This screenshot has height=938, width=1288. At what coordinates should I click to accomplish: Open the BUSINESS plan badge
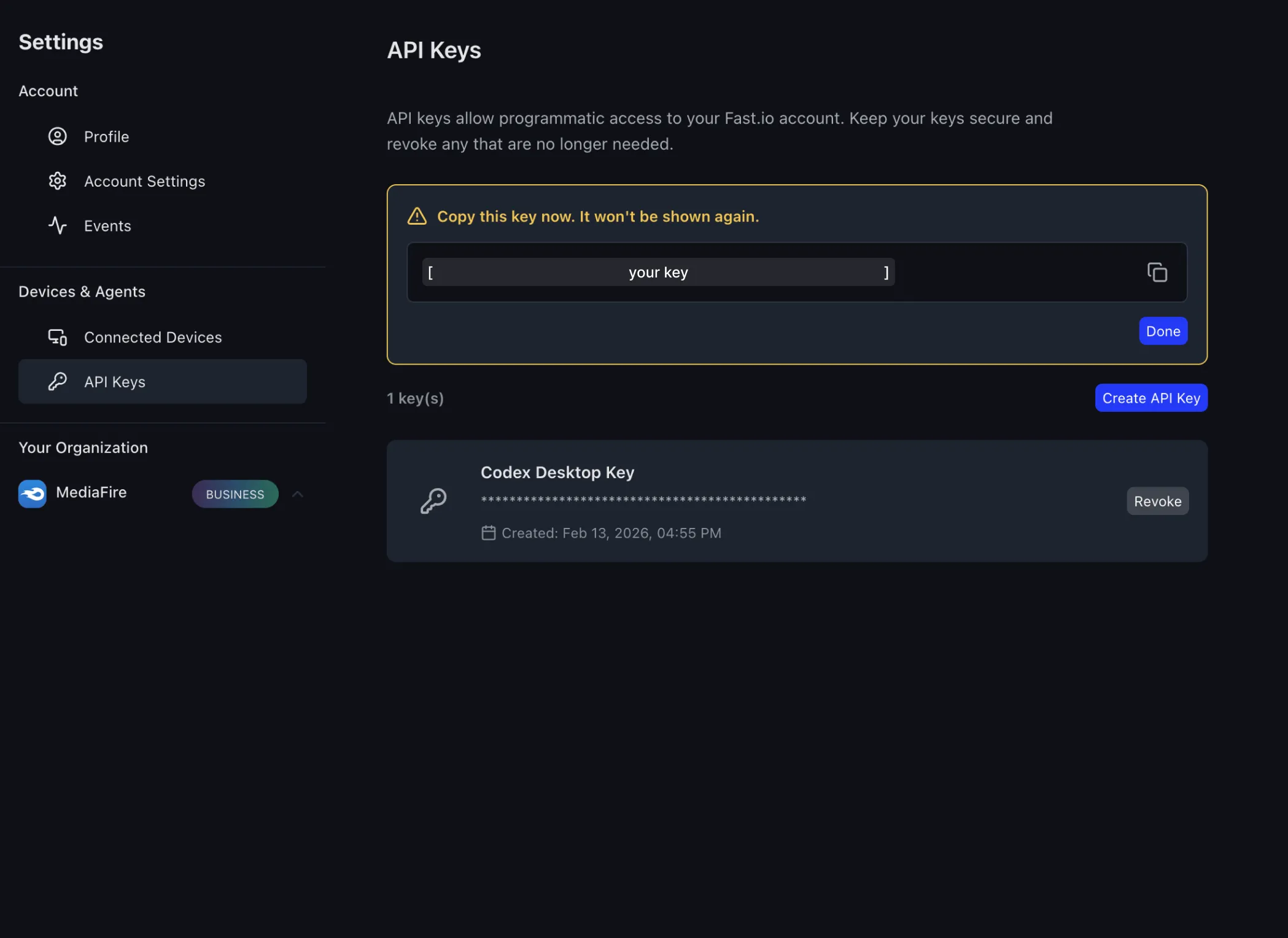235,494
